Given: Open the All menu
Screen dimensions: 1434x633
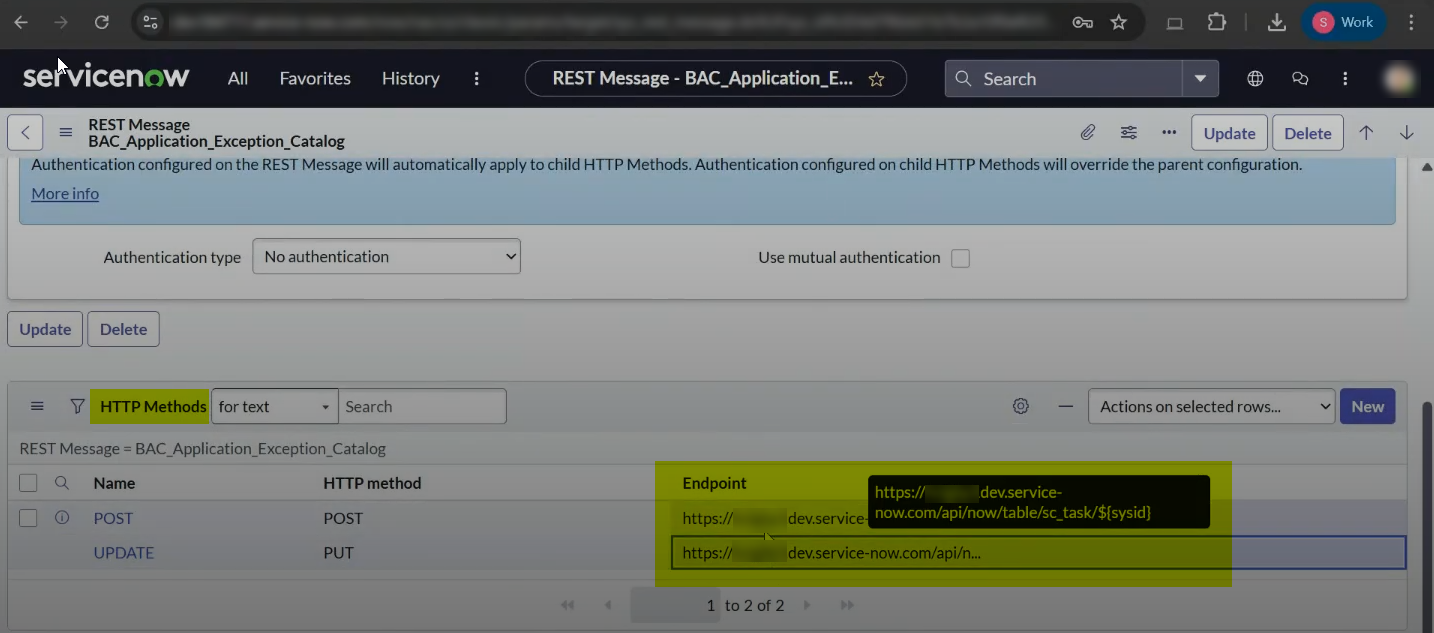Looking at the screenshot, I should [238, 78].
